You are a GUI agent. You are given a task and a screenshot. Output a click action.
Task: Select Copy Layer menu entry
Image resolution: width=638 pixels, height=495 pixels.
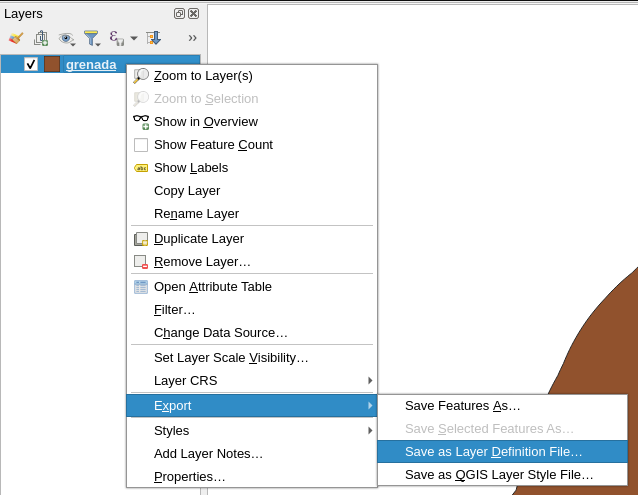tap(252, 191)
